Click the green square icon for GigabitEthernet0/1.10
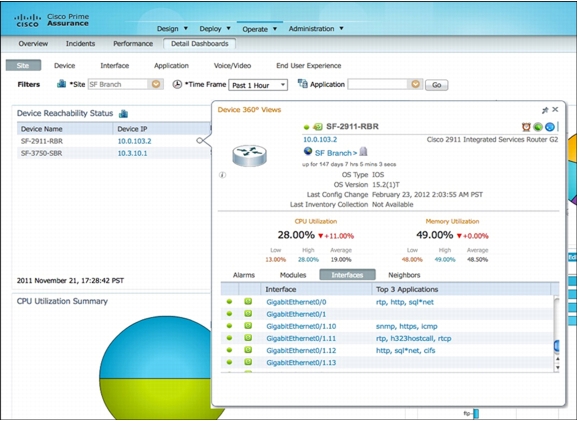This screenshot has width=578, height=421. tap(248, 326)
